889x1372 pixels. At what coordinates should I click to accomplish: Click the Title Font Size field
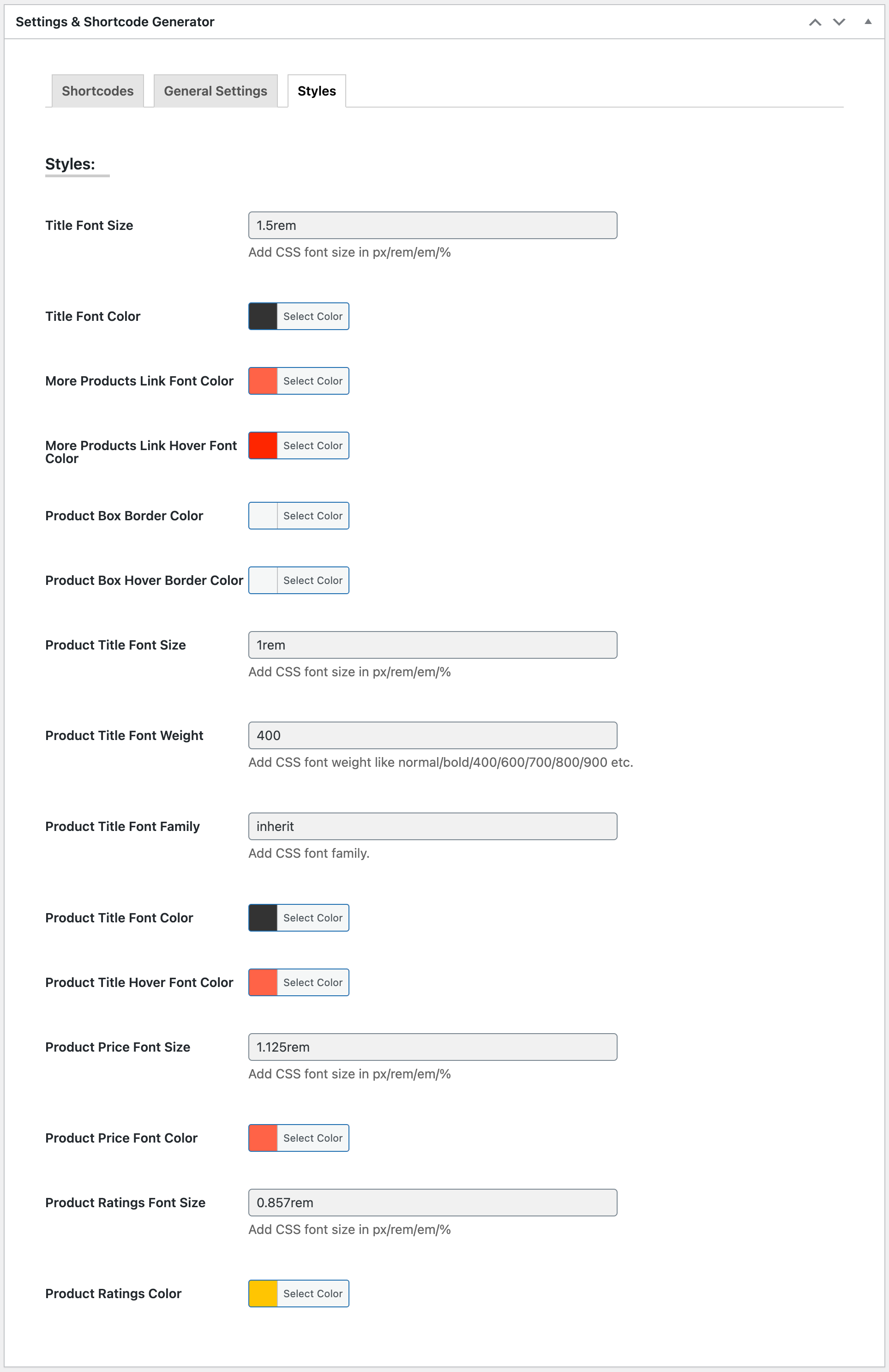[x=432, y=225]
